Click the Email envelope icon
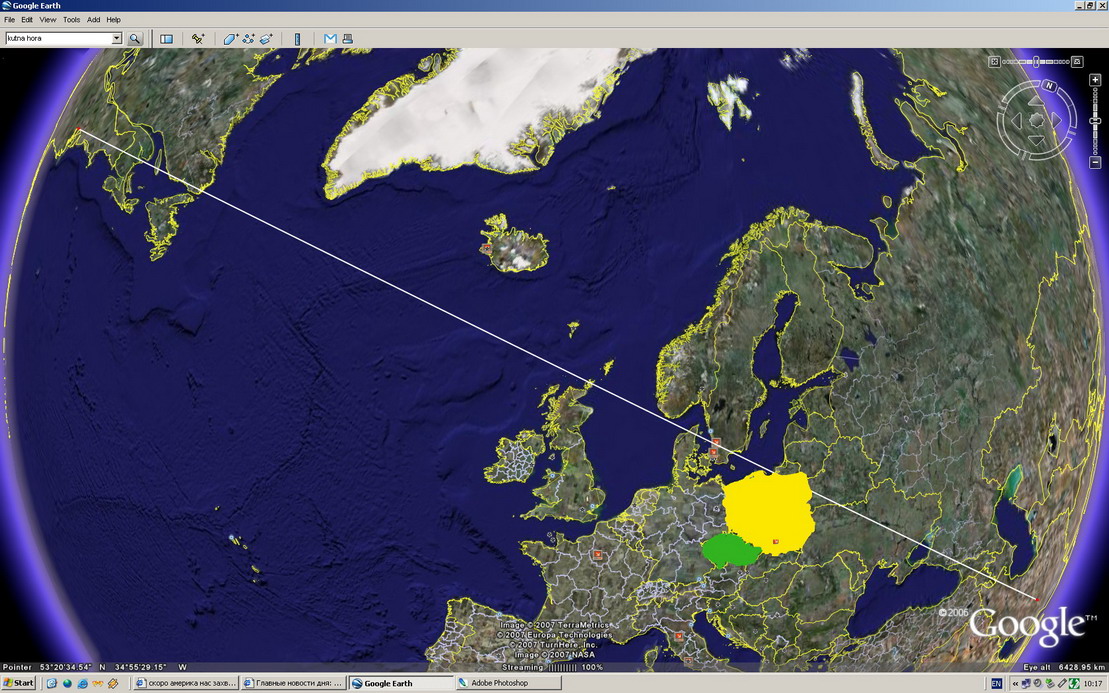1109x693 pixels. [330, 39]
